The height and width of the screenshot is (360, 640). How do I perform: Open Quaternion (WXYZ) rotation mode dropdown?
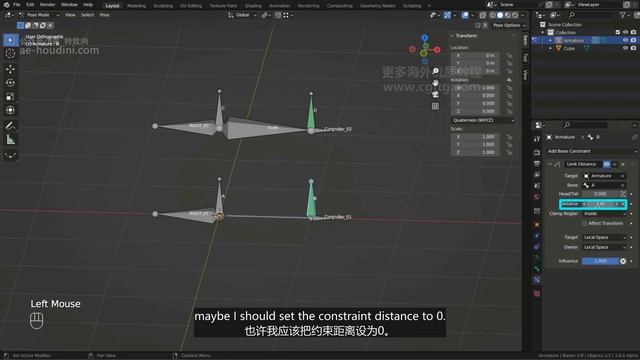[483, 120]
